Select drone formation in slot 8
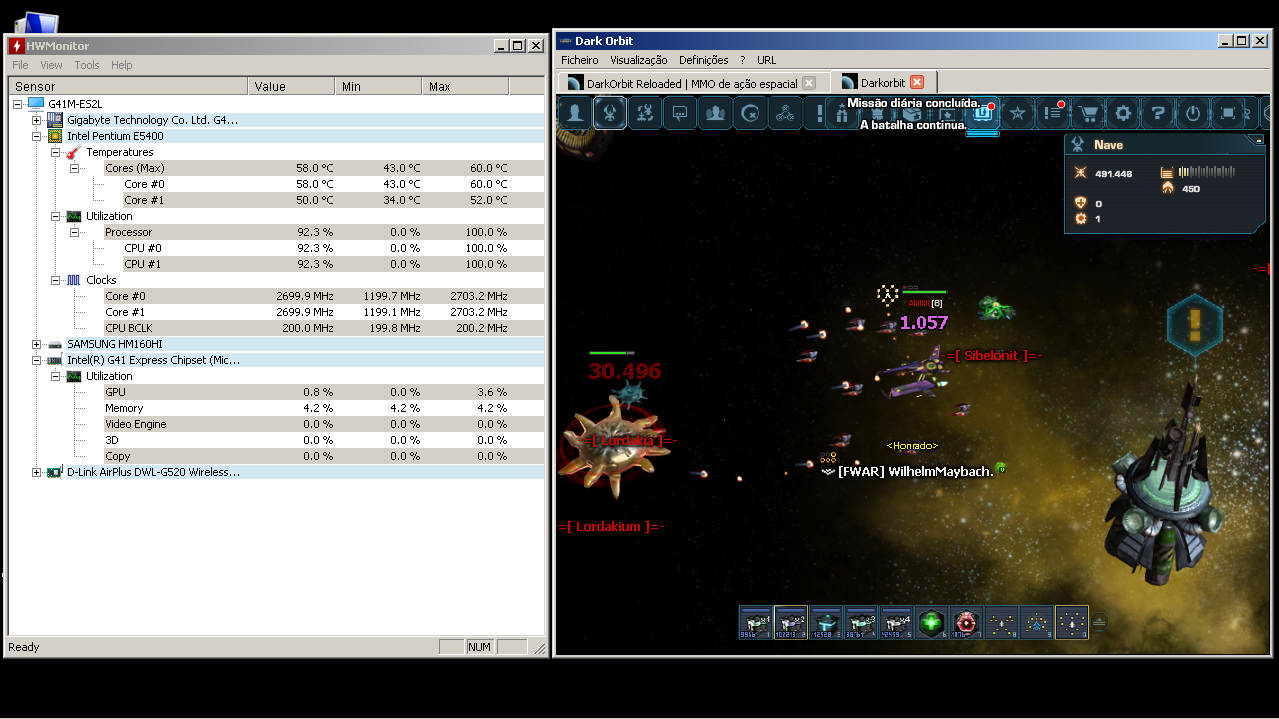Screen dimensions: 1279x719 pyautogui.click(x=1001, y=623)
